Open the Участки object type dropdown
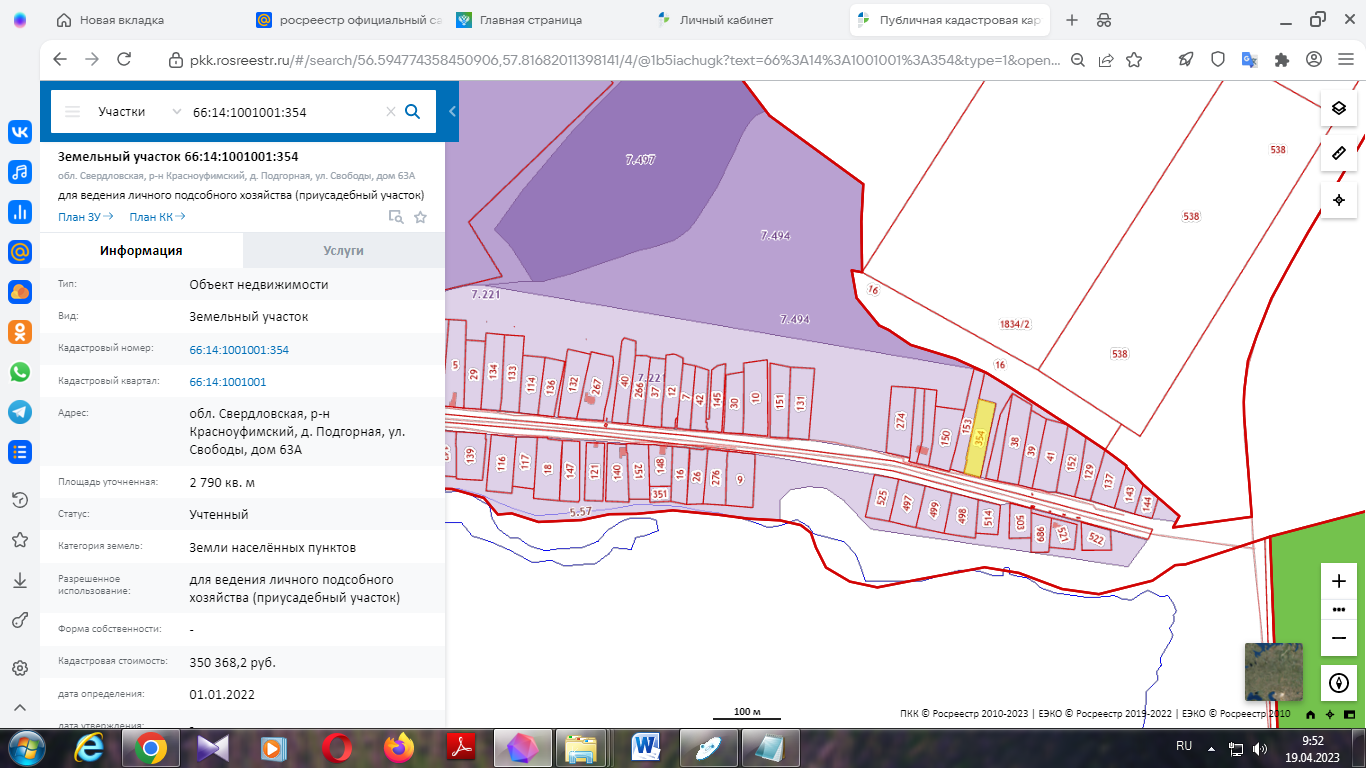Viewport: 1366px width, 768px height. coord(138,112)
